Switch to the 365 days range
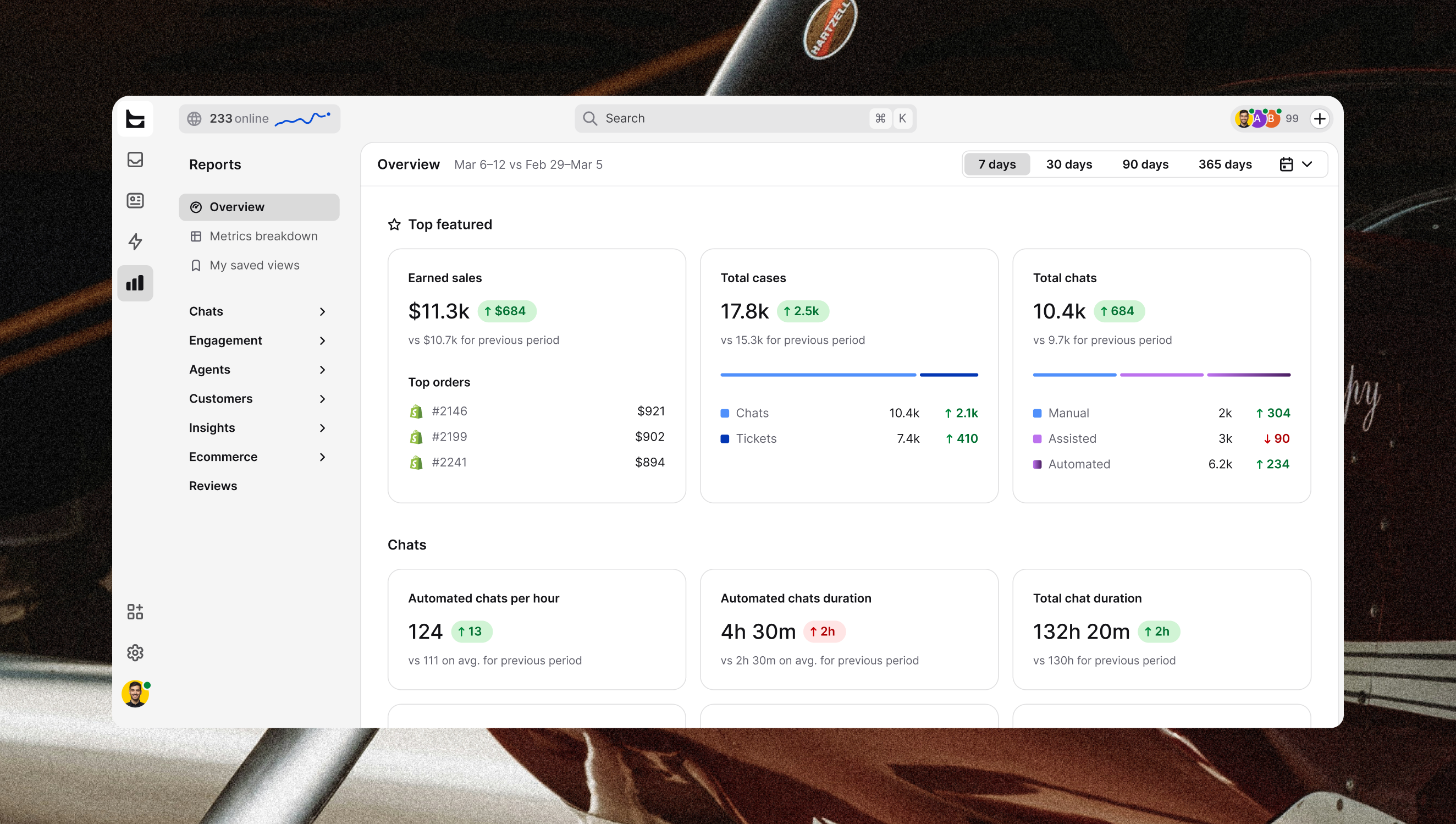 pos(1225,164)
